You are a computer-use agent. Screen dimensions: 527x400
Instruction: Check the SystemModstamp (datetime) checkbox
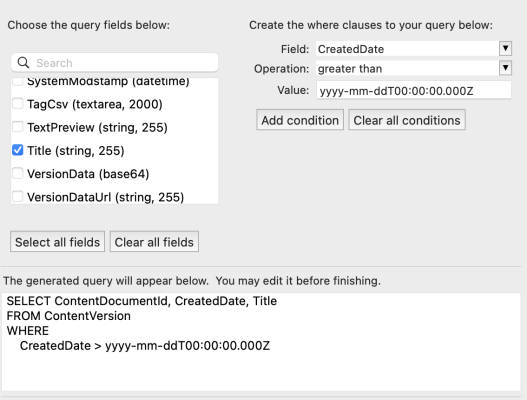pos(17,81)
